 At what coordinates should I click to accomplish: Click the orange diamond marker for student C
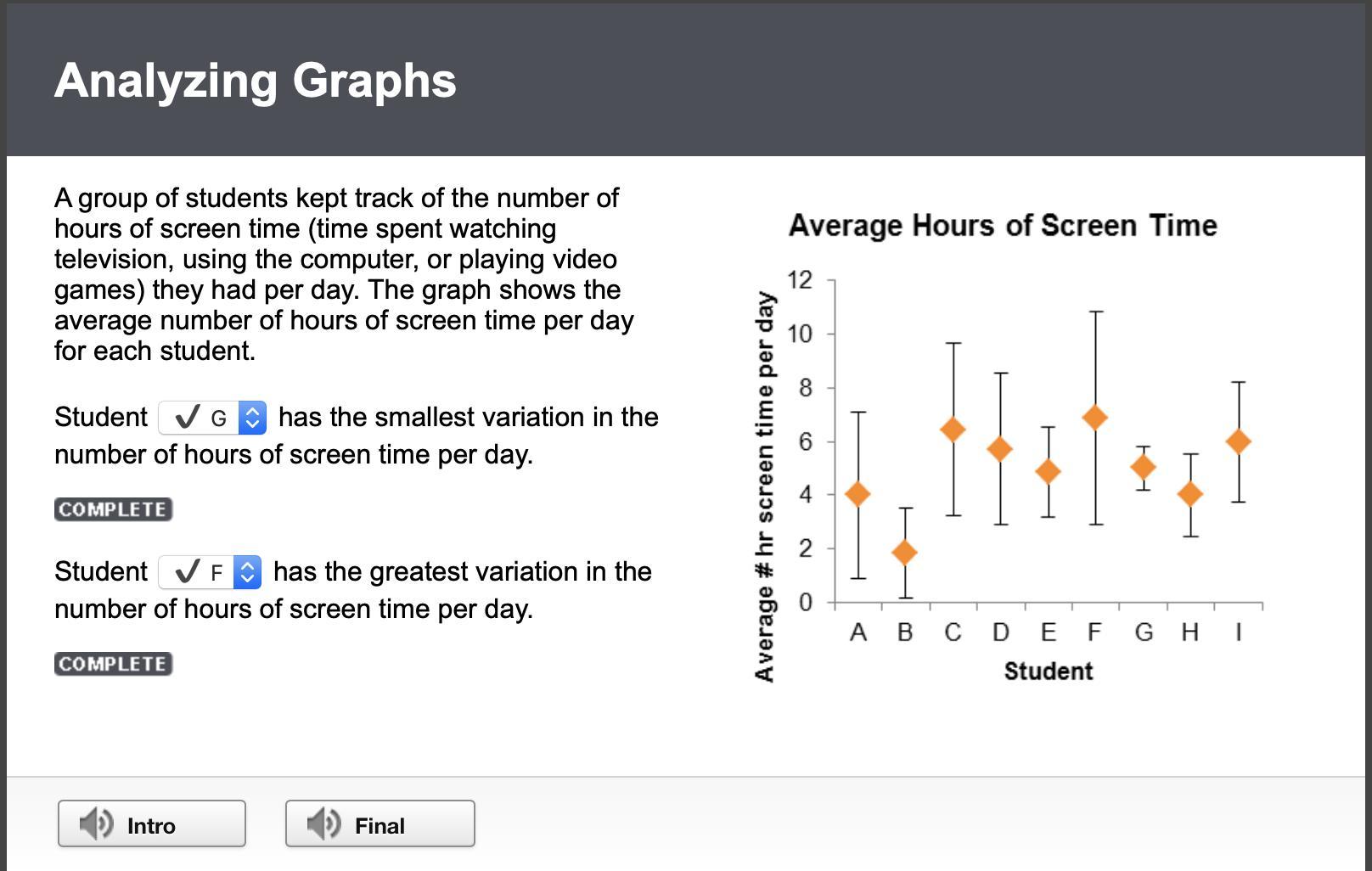coord(953,430)
